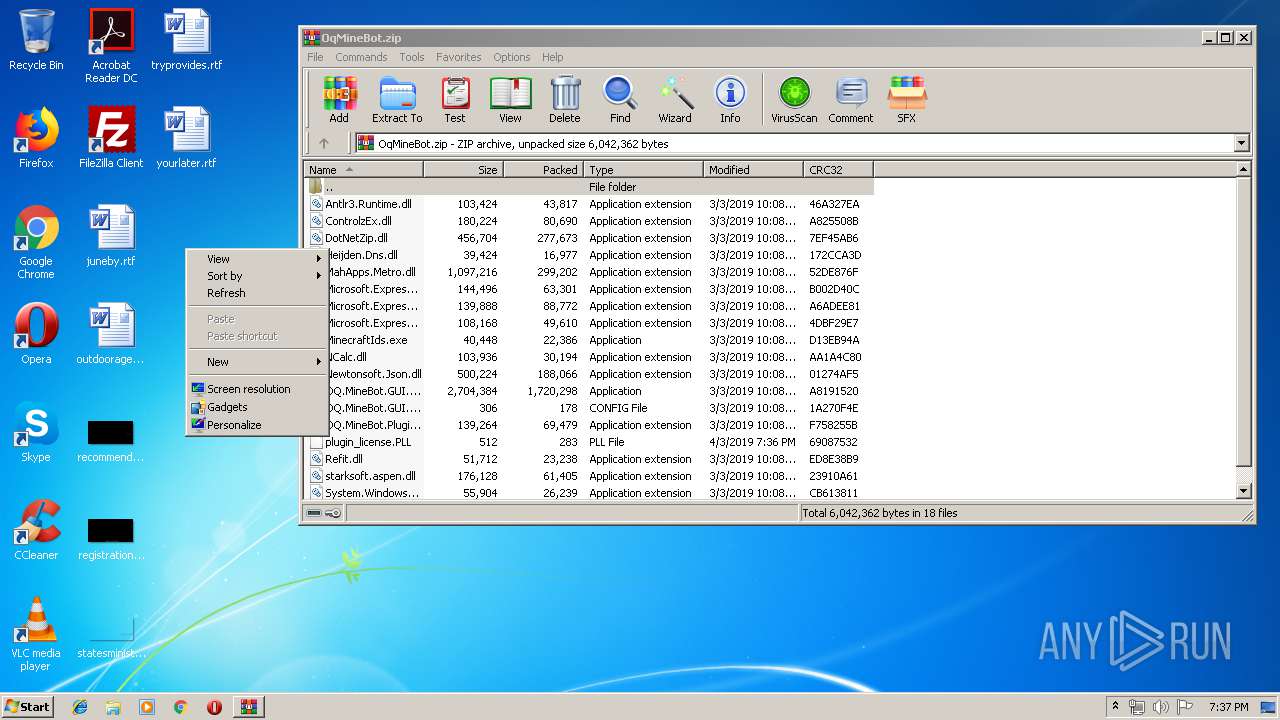Click the file list scroll down arrow
Viewport: 1280px width, 720px height.
coord(1244,491)
